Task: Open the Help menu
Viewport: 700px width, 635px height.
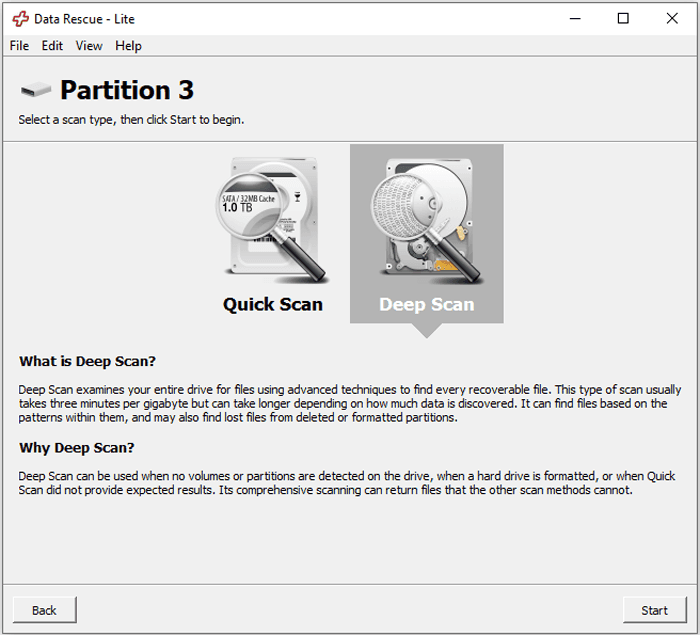Action: 129,46
